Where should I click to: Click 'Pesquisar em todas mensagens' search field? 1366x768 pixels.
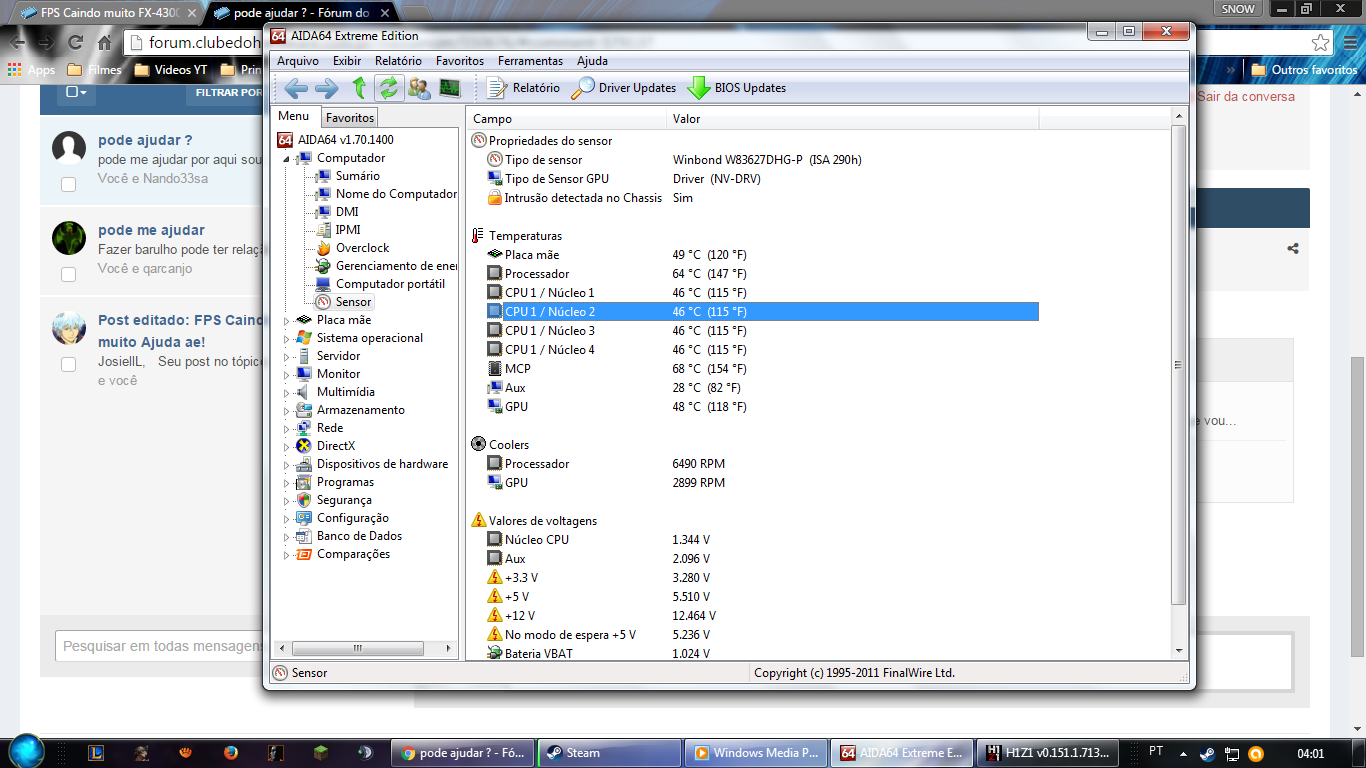click(x=160, y=646)
